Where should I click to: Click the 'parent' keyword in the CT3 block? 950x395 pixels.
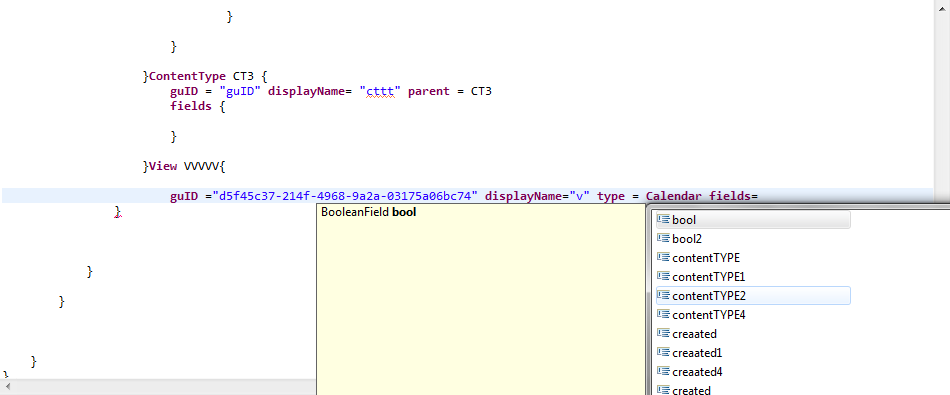[429, 91]
